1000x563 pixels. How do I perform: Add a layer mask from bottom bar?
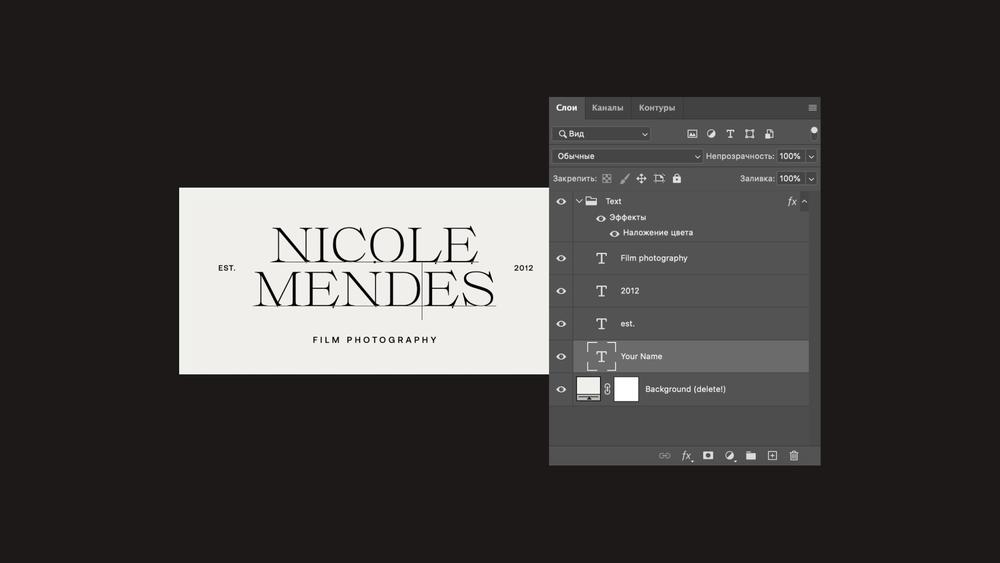point(708,456)
